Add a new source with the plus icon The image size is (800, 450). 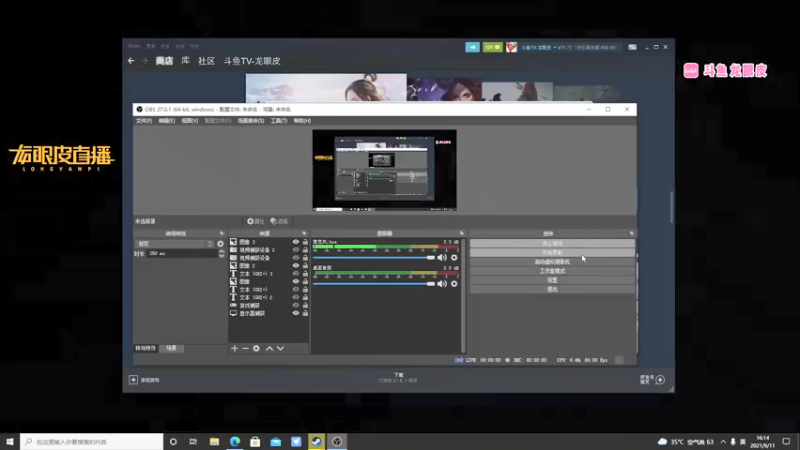[234, 348]
